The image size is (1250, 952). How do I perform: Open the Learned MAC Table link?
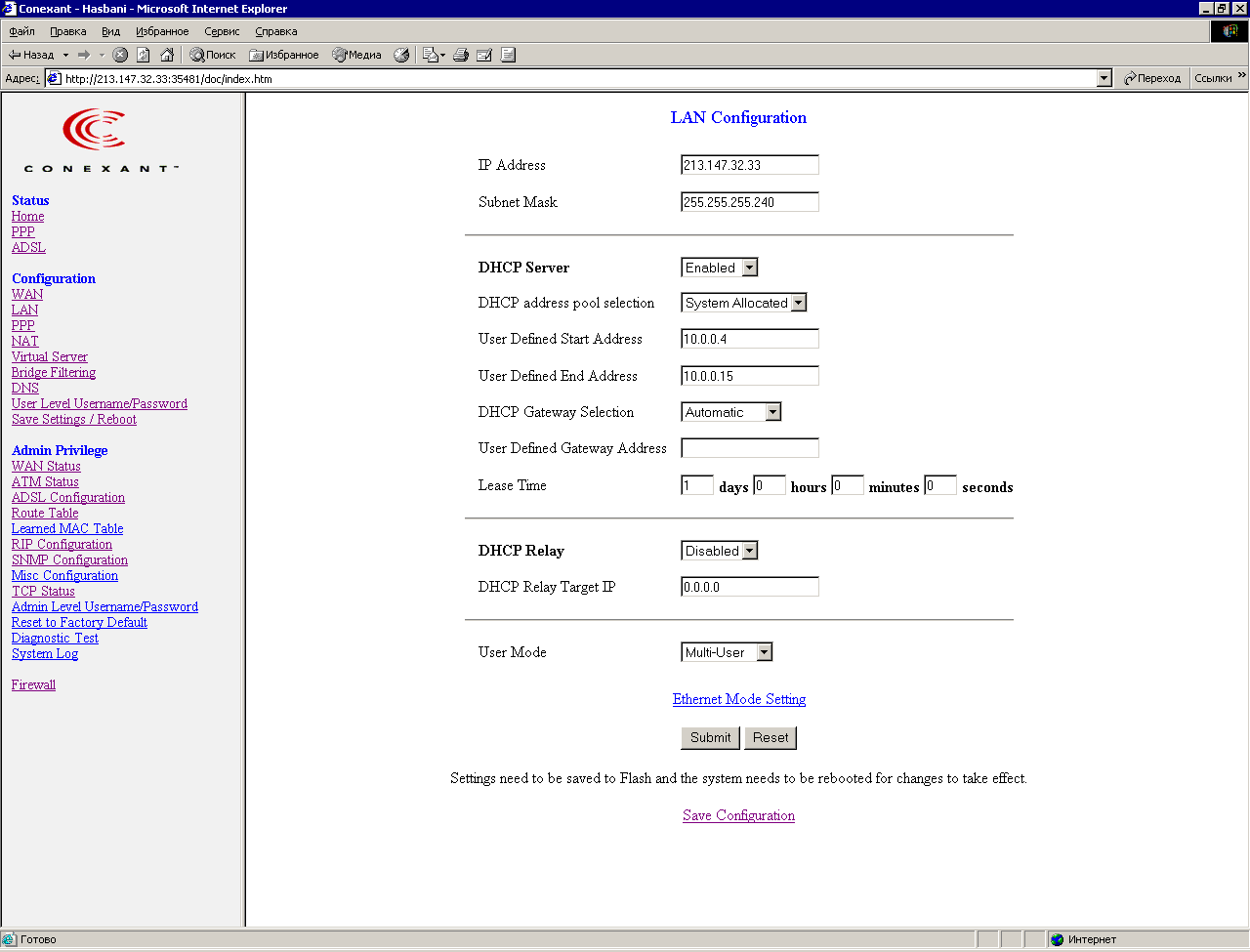(67, 528)
